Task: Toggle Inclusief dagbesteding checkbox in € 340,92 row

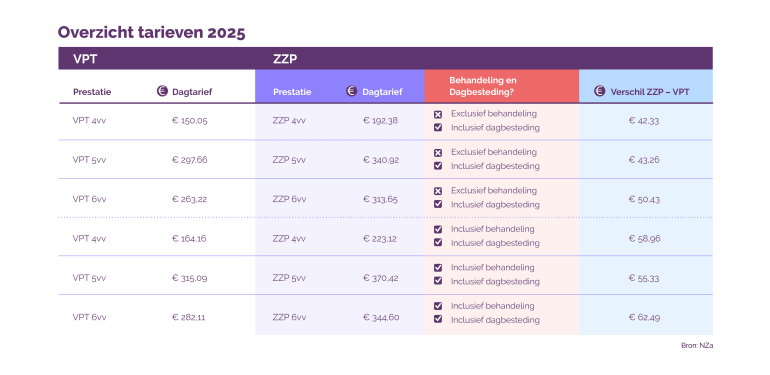Action: 438,166
